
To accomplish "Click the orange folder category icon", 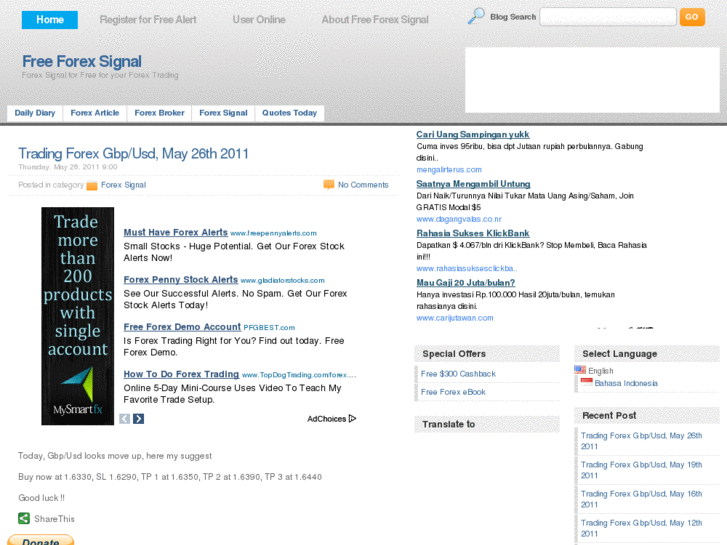I will point(92,185).
